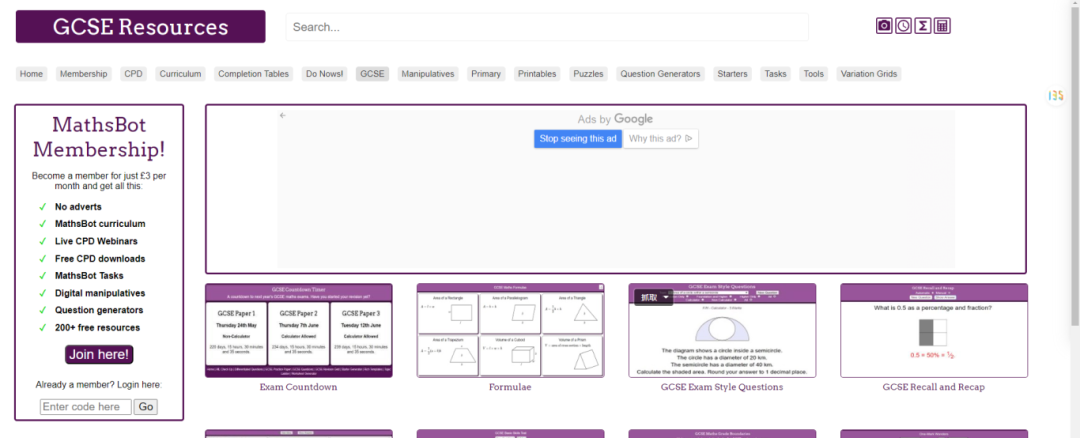
Task: Open the Formulae thumbnail
Action: [x=510, y=331]
